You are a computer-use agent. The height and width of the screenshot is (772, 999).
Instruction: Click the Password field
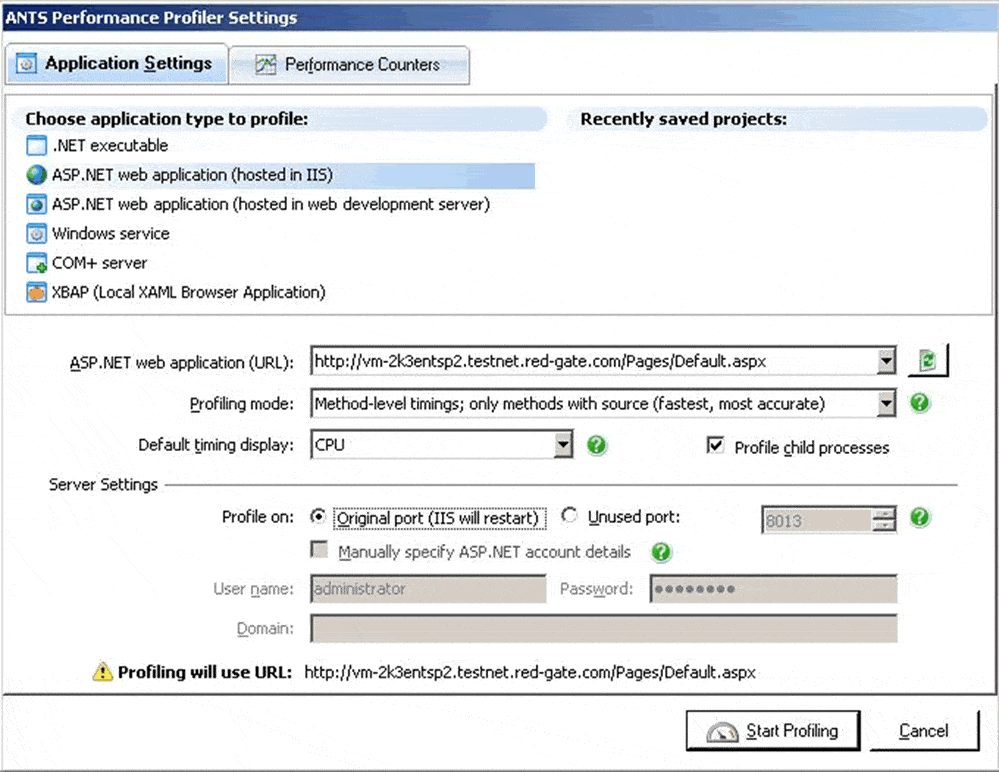click(773, 589)
